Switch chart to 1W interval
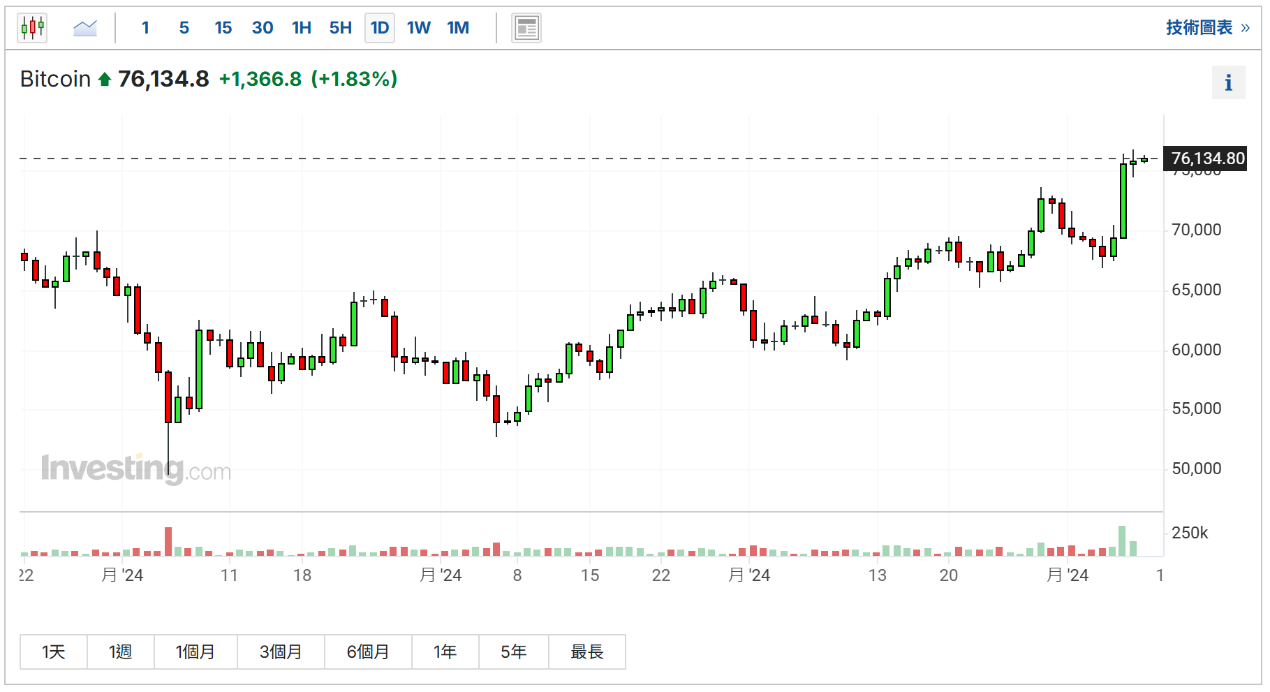Viewport: 1270px width, 692px height. tap(418, 28)
